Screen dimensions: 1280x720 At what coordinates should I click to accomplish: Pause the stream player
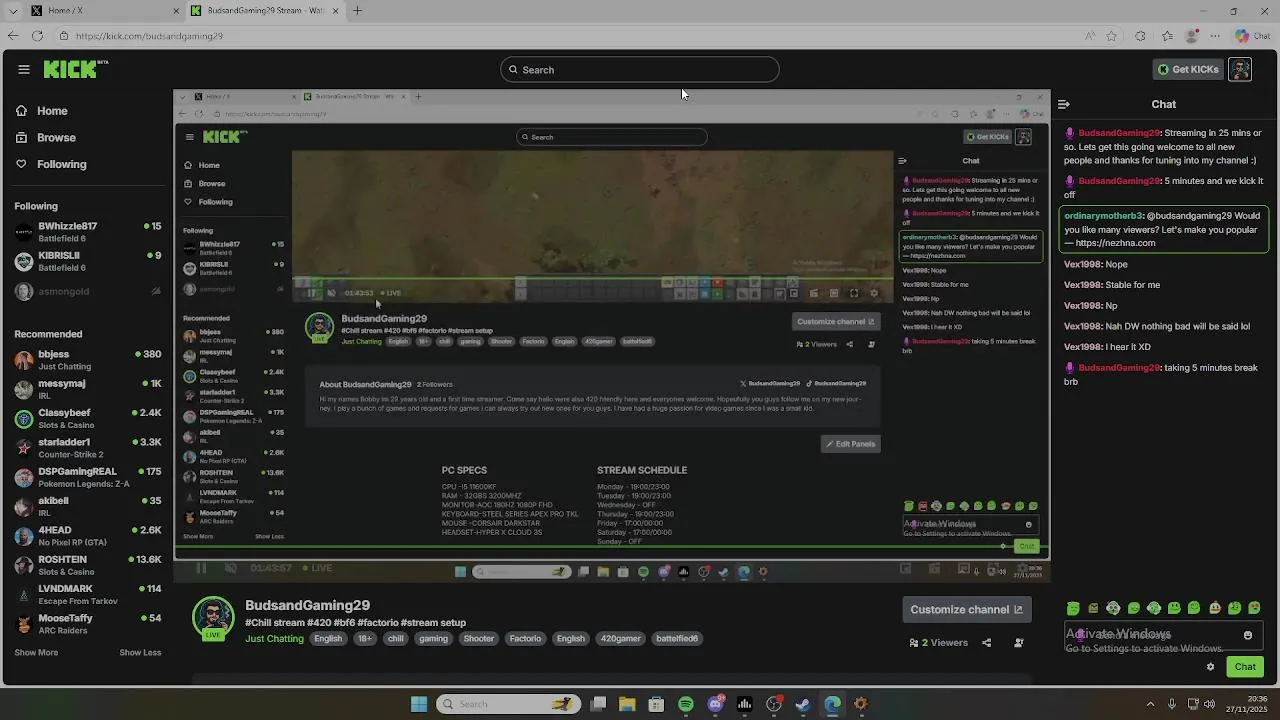pyautogui.click(x=201, y=568)
